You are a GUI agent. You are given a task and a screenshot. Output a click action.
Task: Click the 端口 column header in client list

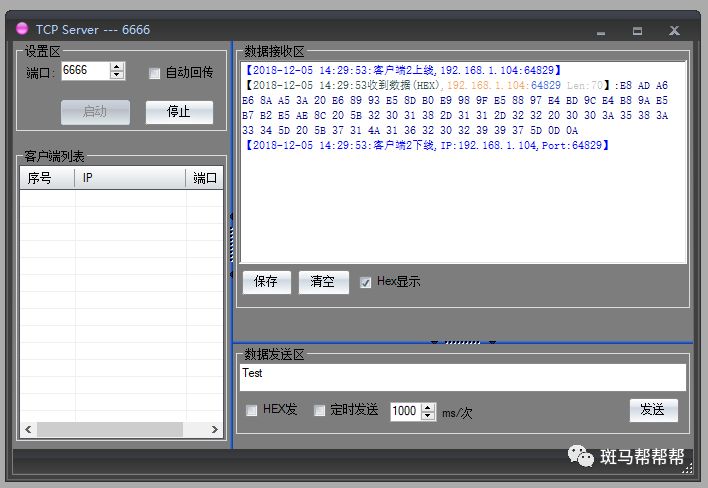(x=205, y=178)
